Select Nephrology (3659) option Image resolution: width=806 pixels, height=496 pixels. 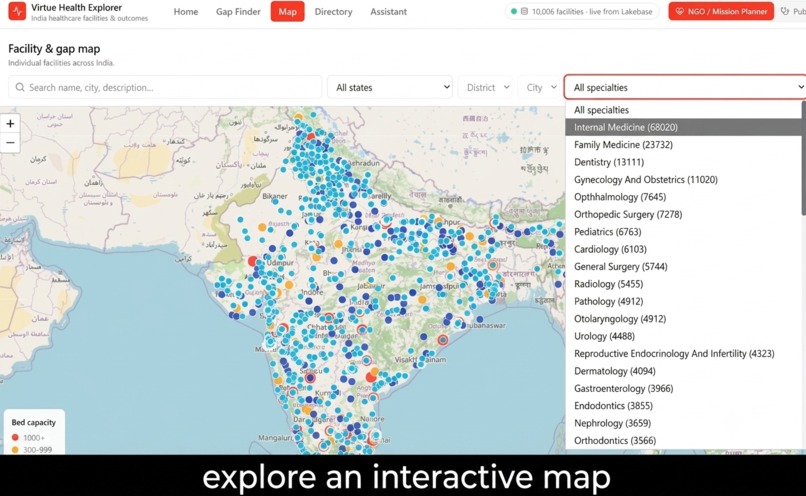click(x=683, y=423)
